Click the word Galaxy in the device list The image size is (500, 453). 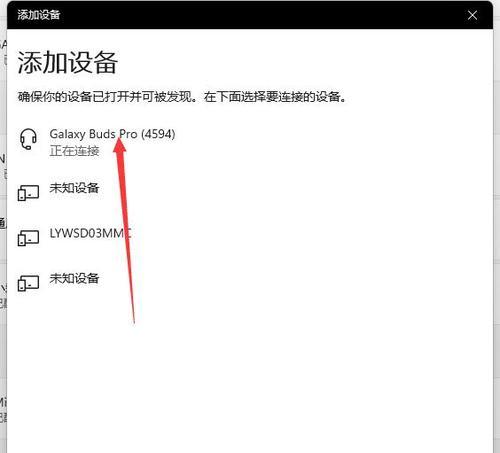[67, 134]
